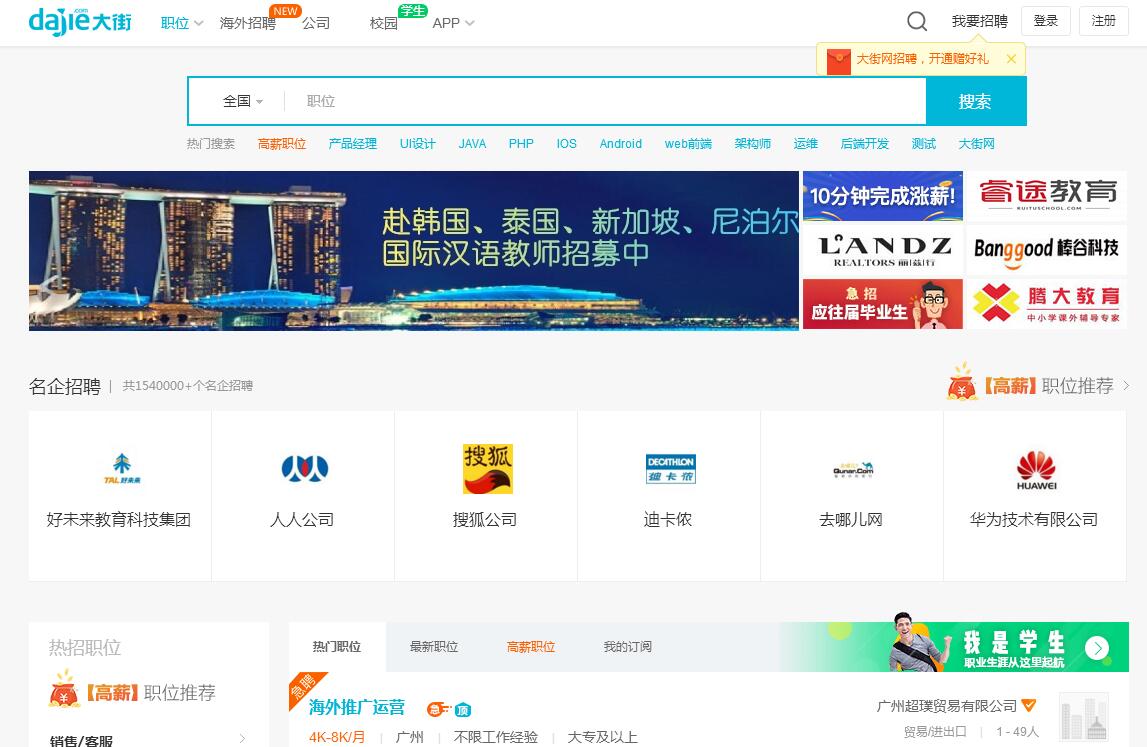Expand the 销售/客服 category arrow

[x=242, y=739]
